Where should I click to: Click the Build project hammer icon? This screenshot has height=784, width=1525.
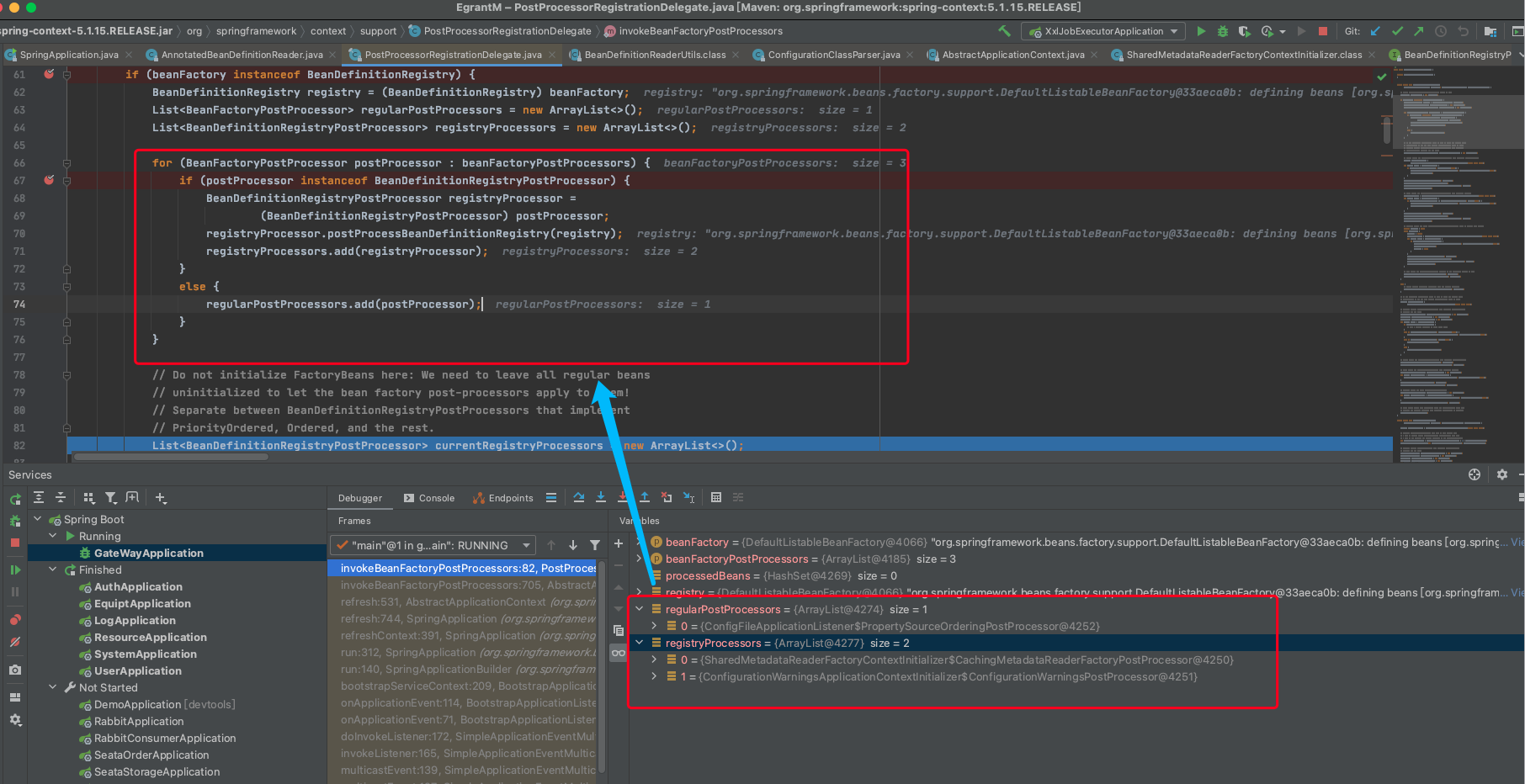point(1004,31)
